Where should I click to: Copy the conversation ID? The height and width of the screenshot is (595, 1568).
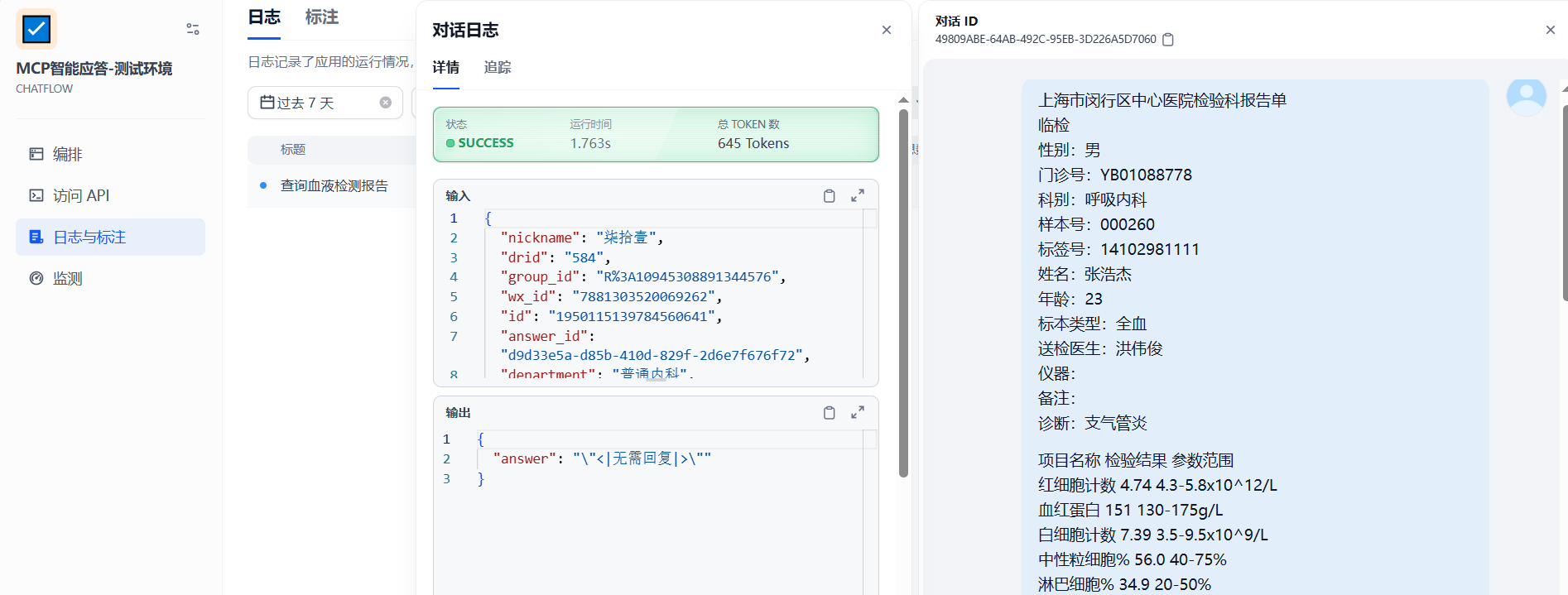click(1168, 40)
